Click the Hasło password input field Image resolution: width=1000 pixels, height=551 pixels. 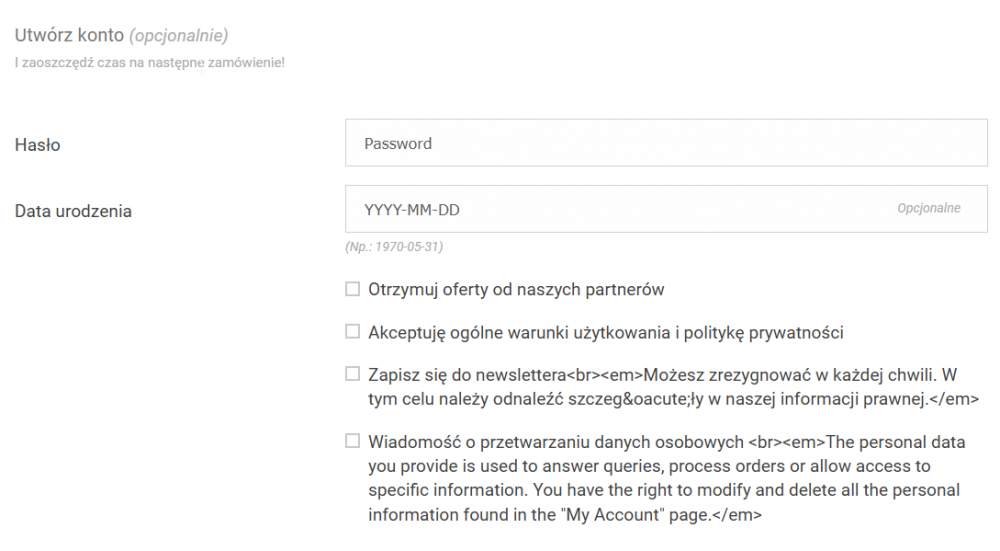coord(666,143)
